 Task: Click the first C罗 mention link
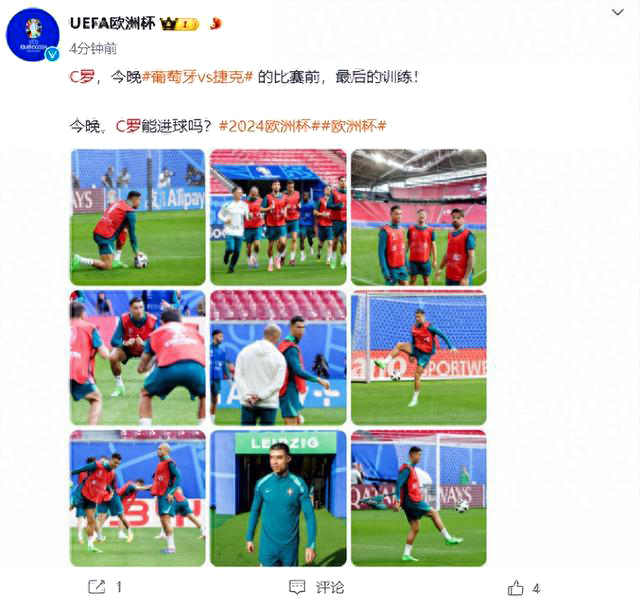point(82,76)
